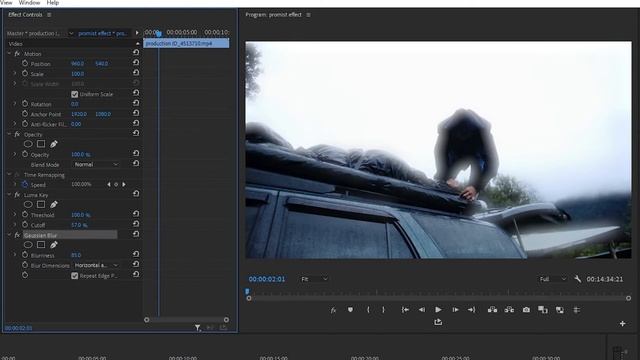Click the program monitor playhead marker
This screenshot has width=640, height=360.
[x=247, y=291]
